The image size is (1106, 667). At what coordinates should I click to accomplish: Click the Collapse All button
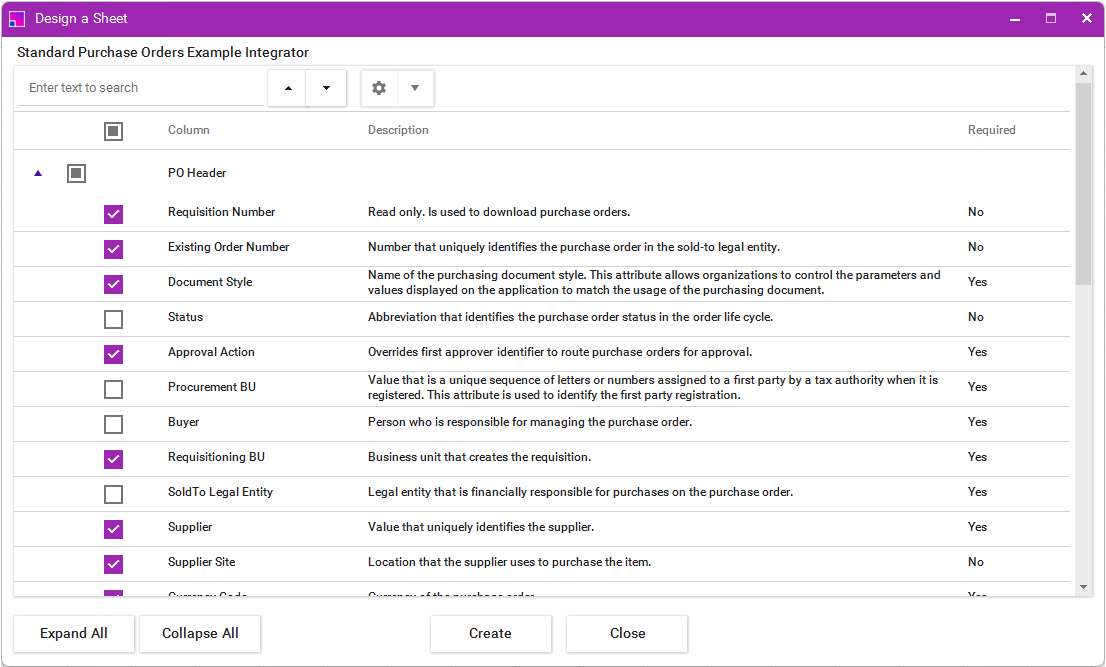[200, 633]
